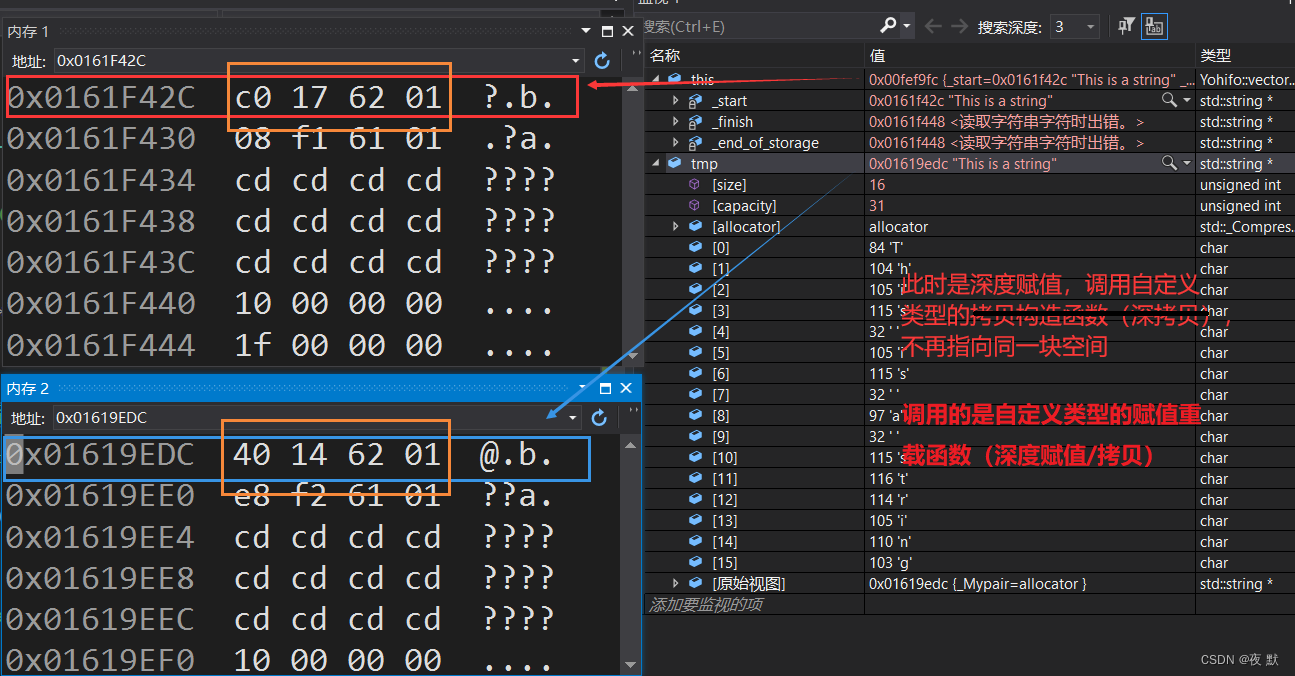This screenshot has height=676, width=1295.
Task: Refresh the 内存 2 memory view
Action: (x=599, y=418)
